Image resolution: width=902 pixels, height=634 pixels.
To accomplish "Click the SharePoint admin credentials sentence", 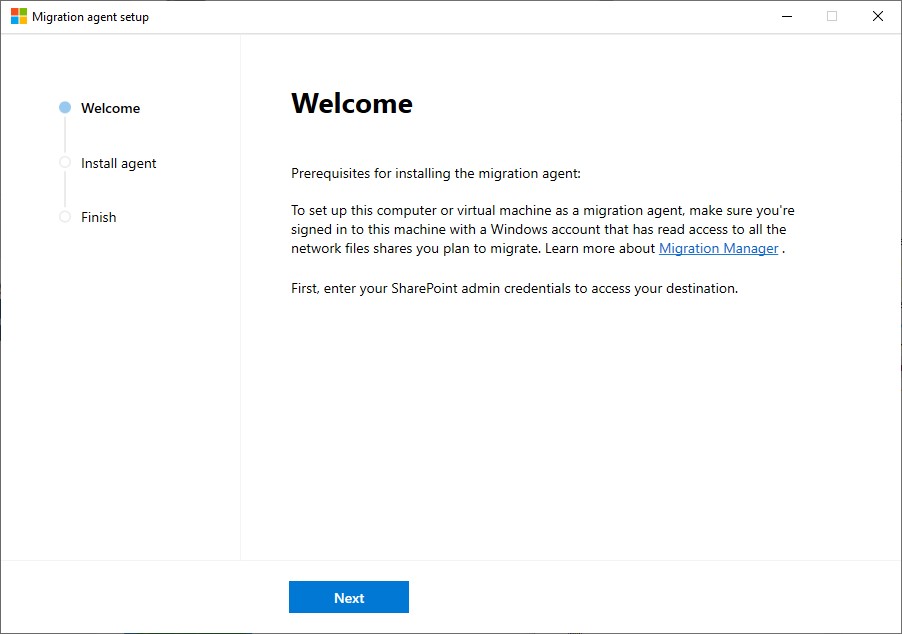I will (x=513, y=289).
